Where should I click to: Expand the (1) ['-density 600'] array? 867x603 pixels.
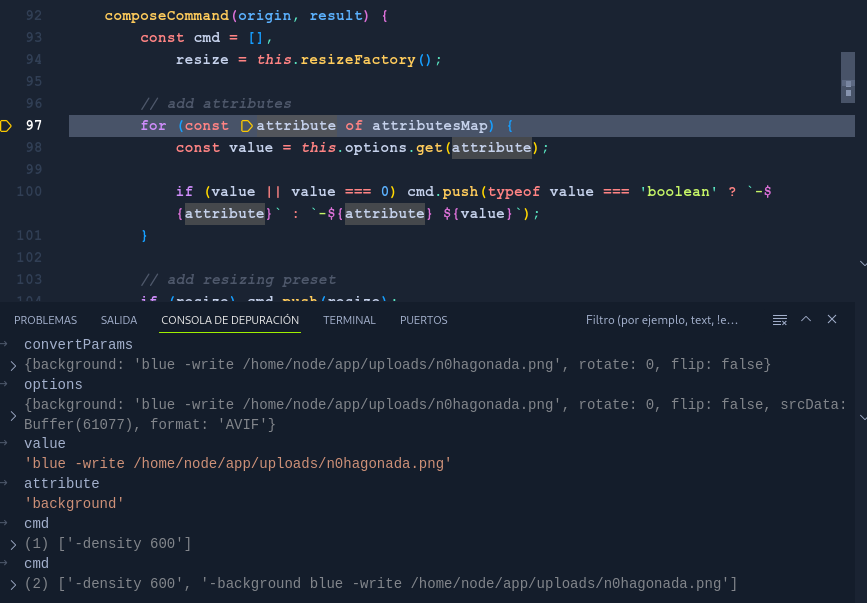(x=13, y=544)
